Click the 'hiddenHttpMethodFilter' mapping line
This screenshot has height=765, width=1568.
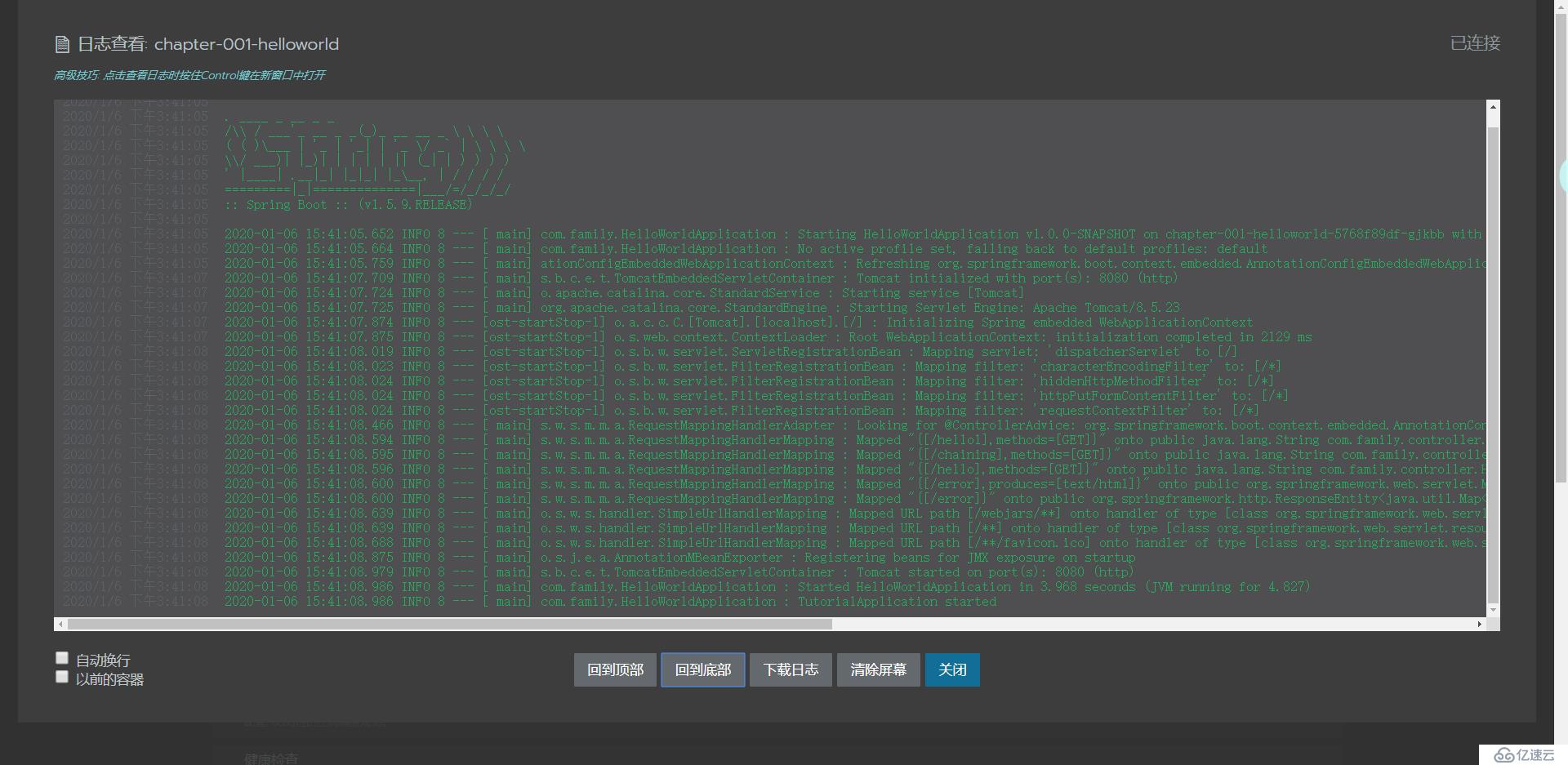coord(749,381)
